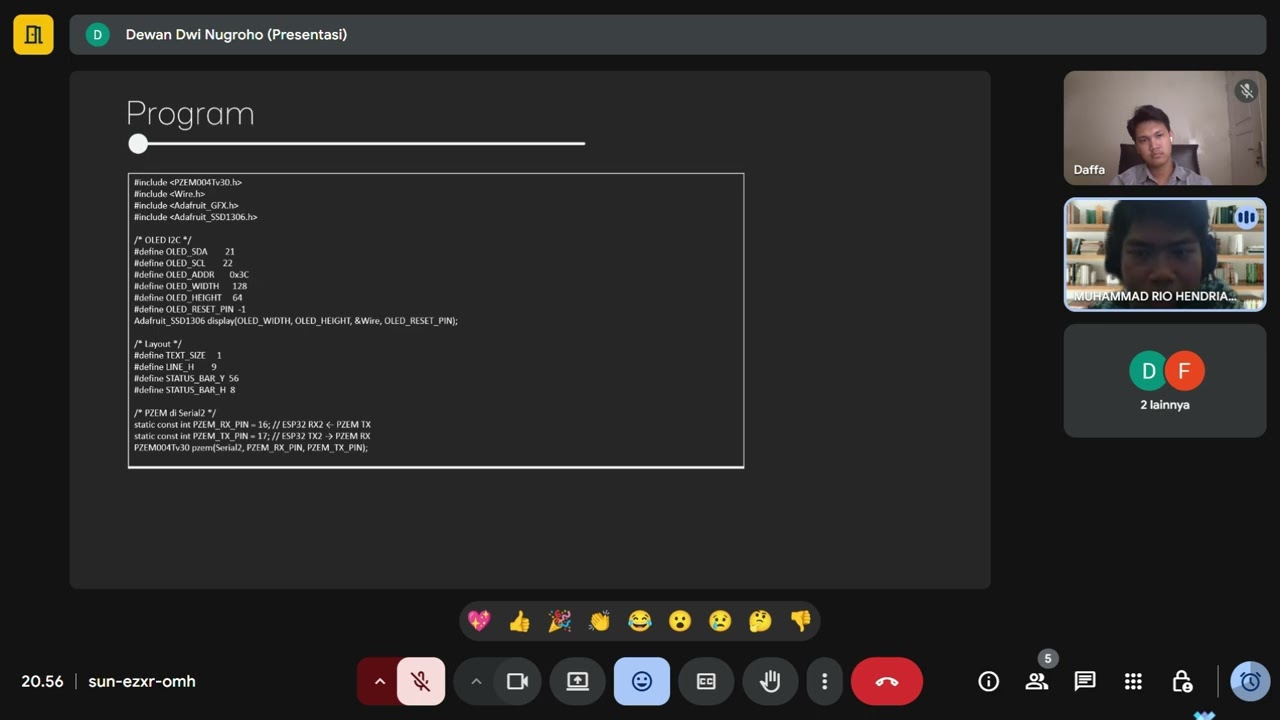The height and width of the screenshot is (720, 1280).
Task: Start presenting your screen
Action: (578, 681)
